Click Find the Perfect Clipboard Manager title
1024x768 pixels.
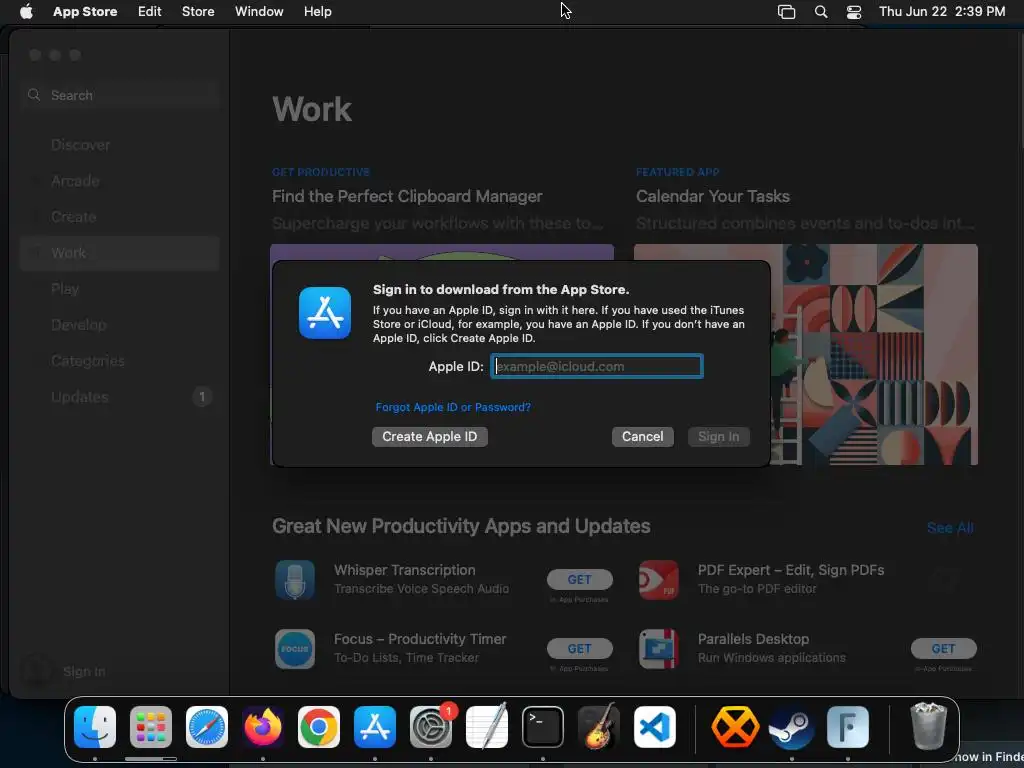407,197
